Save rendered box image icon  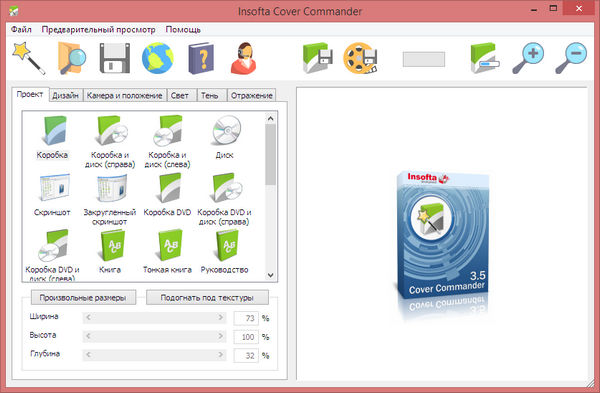tap(317, 58)
